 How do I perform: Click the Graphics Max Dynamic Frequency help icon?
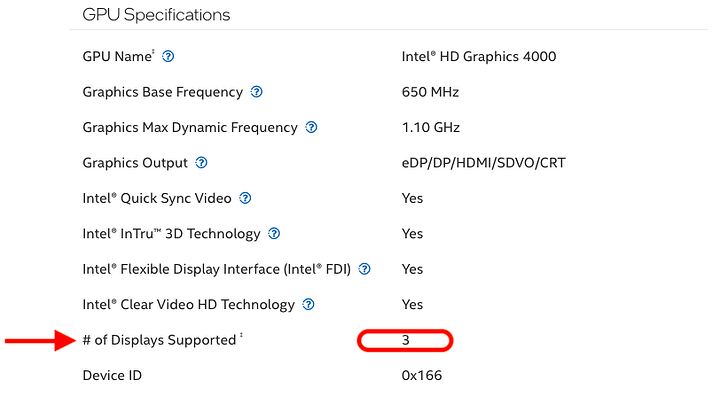click(311, 128)
